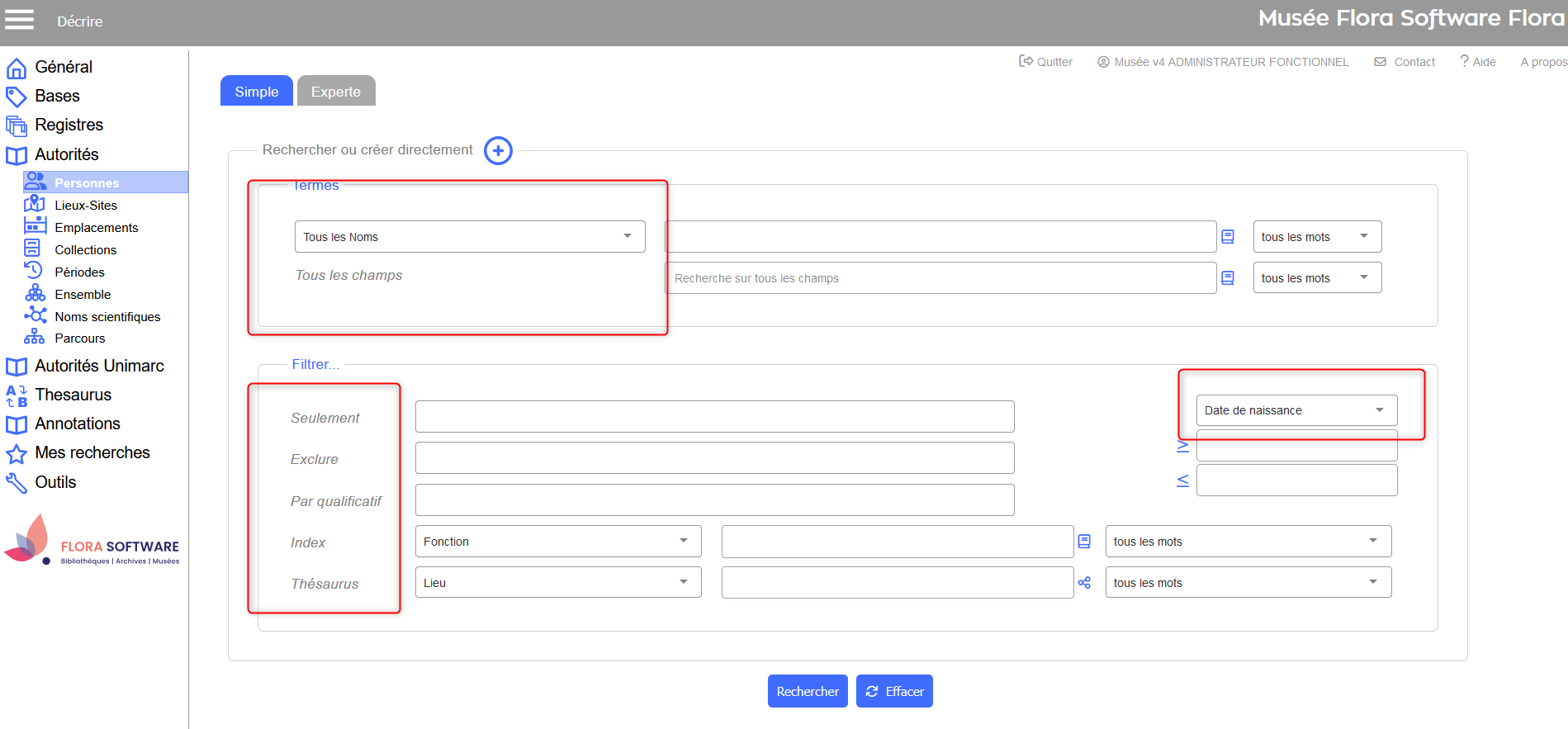Open index list icon beside Tous les Noms field
This screenshot has height=729, width=1568.
1228,237
